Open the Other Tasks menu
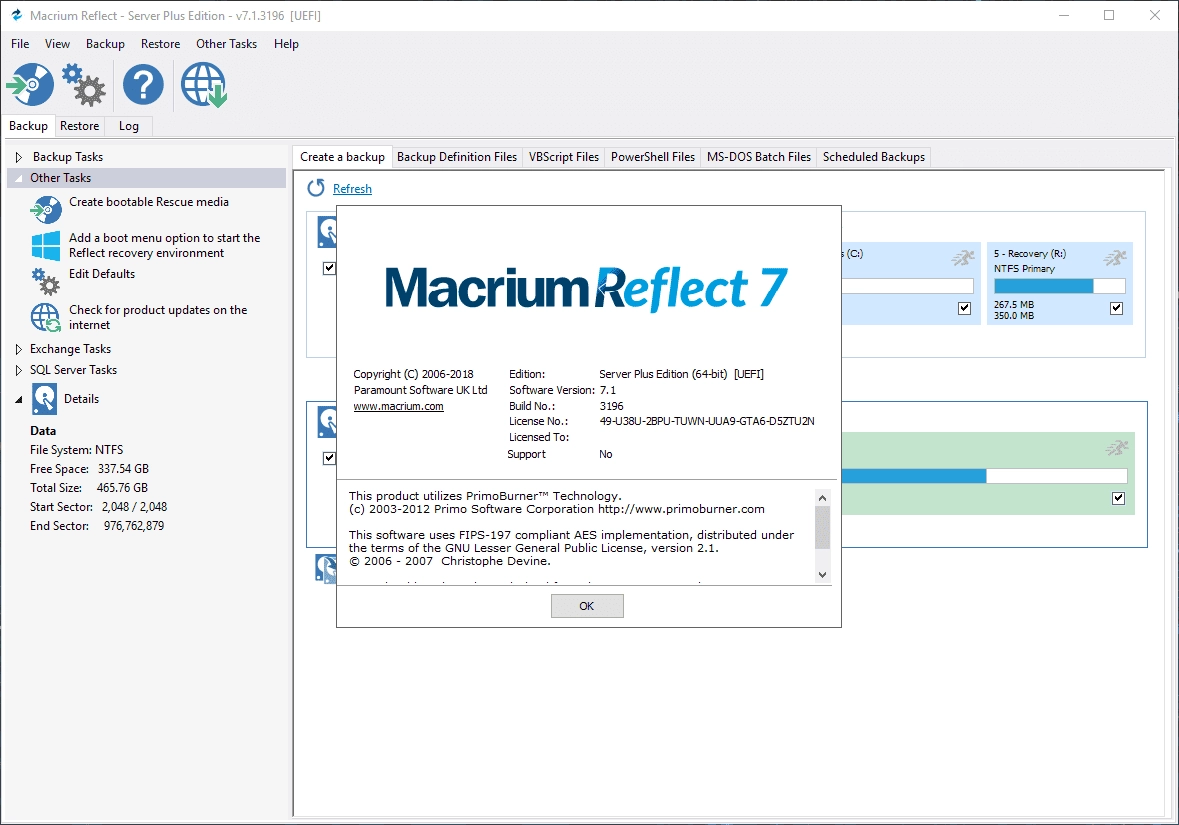The width and height of the screenshot is (1179, 825). tap(226, 44)
